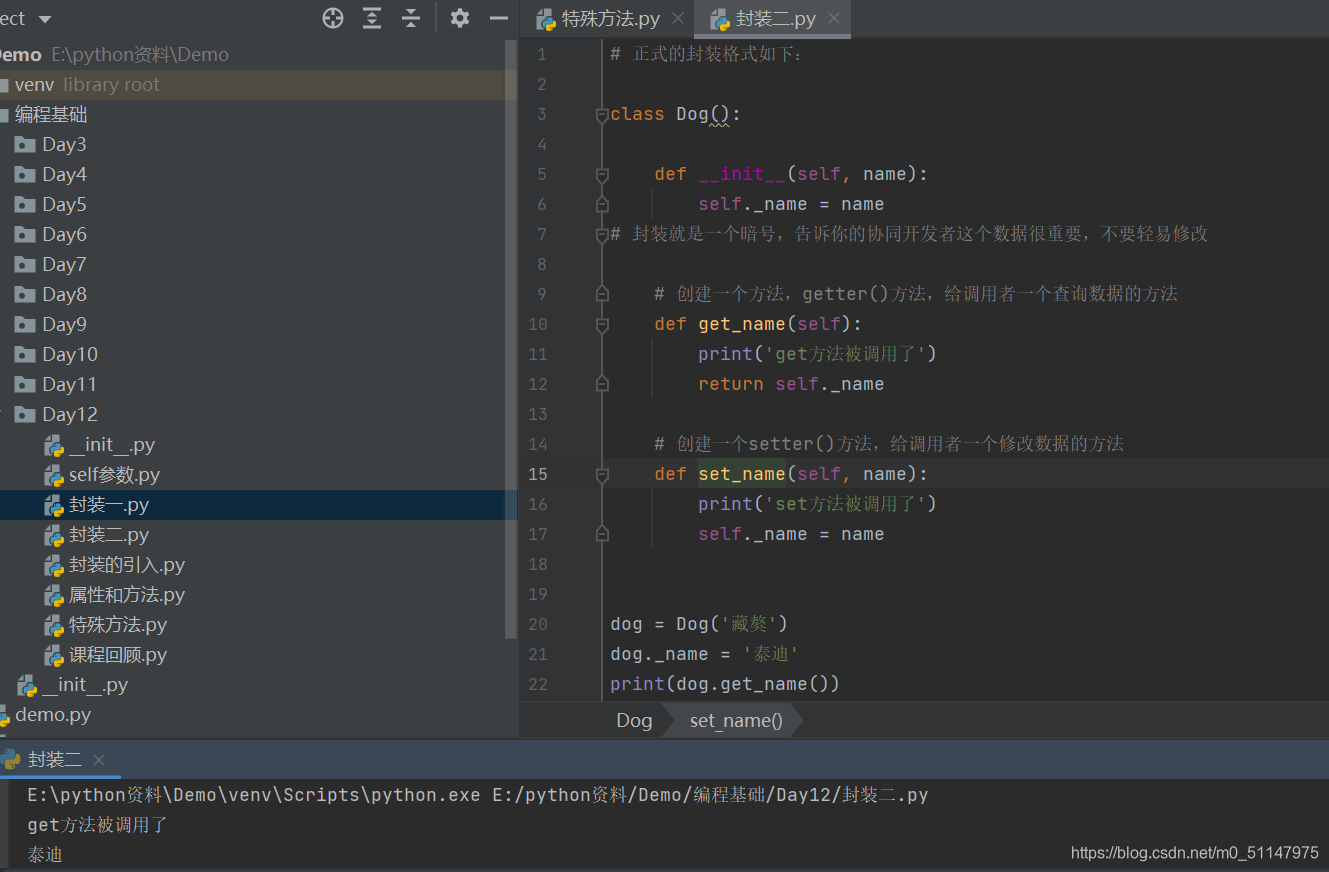Click the locate/scroll-from-source target icon
1329x872 pixels.
click(333, 18)
